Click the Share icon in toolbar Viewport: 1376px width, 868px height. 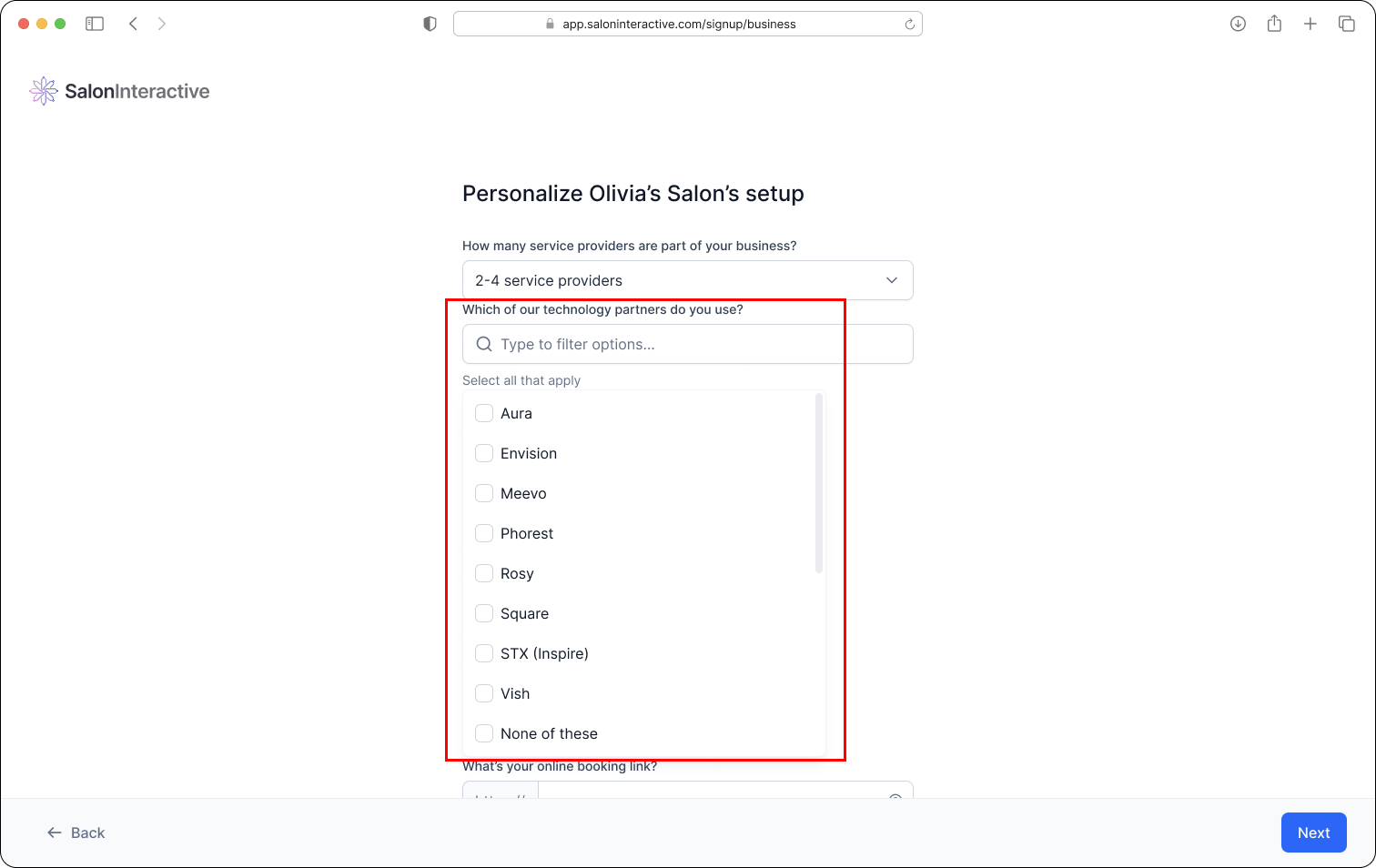pos(1274,24)
